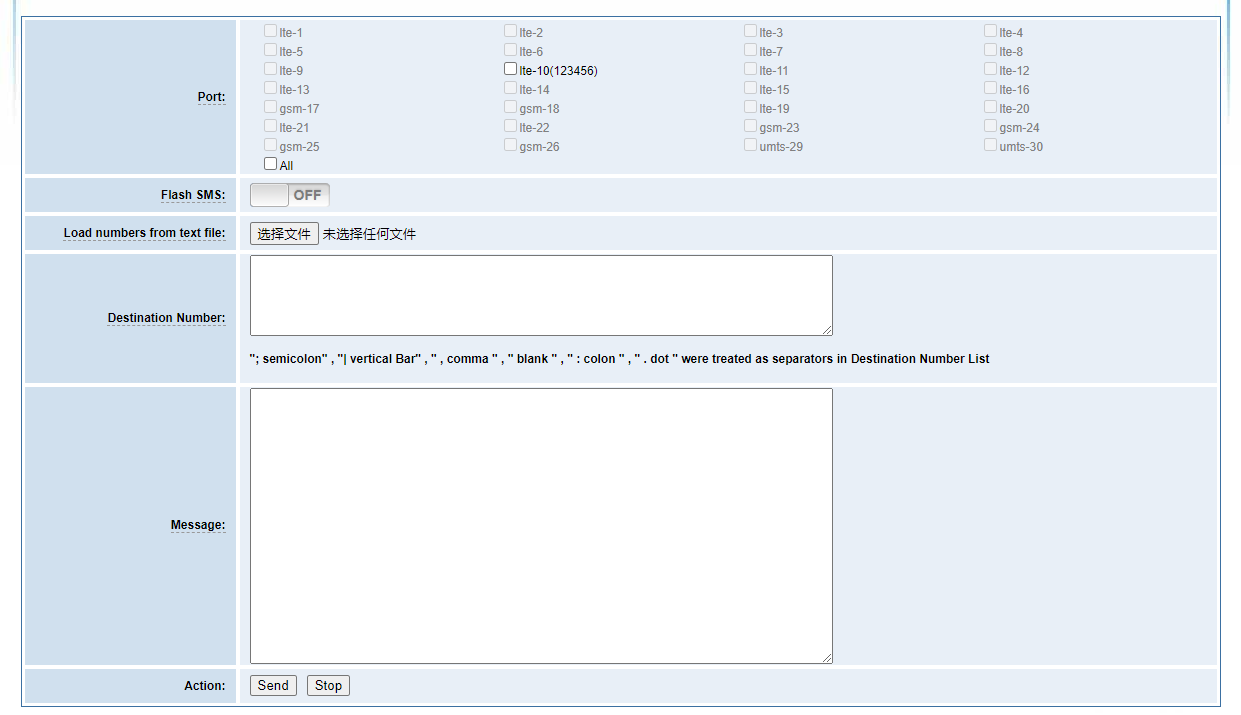The image size is (1241, 715).
Task: Select the umts-29 port checkbox
Action: (751, 145)
